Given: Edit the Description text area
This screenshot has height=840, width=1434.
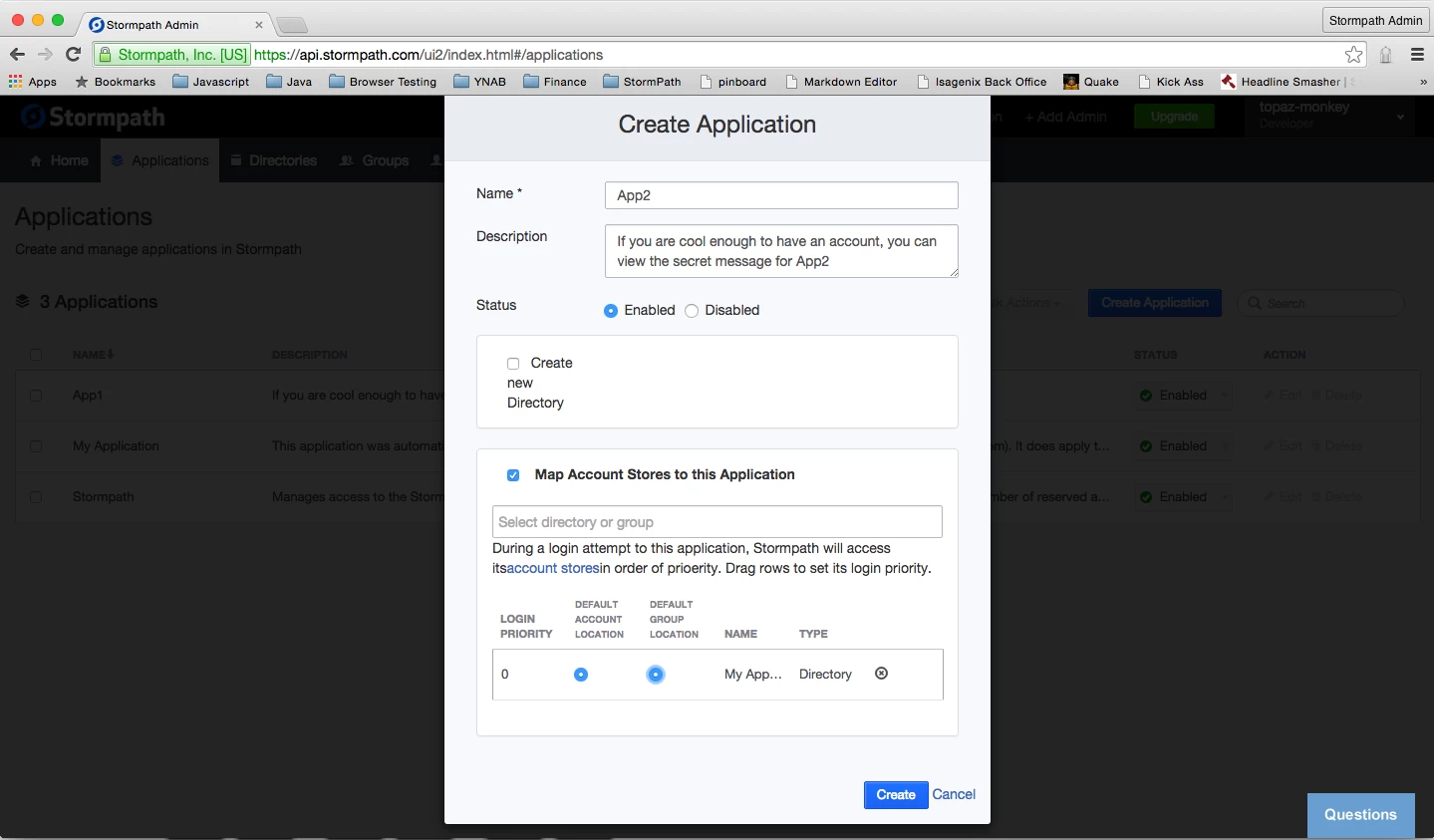Looking at the screenshot, I should click(x=781, y=251).
